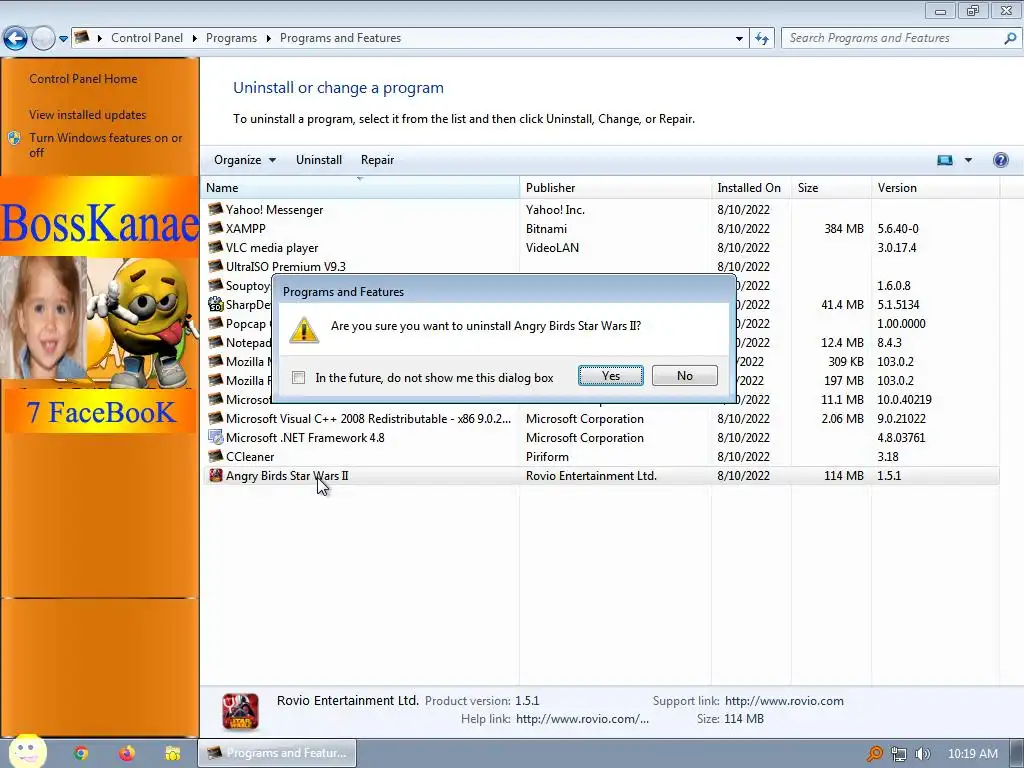Image resolution: width=1024 pixels, height=768 pixels.
Task: Sort by the Size column header
Action: (x=831, y=187)
